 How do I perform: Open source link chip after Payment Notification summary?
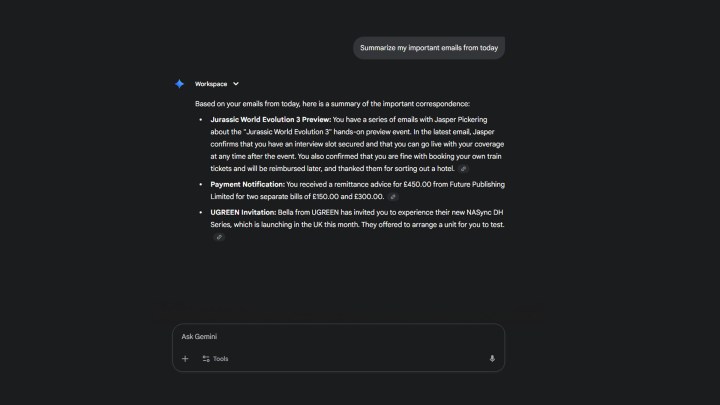point(393,197)
